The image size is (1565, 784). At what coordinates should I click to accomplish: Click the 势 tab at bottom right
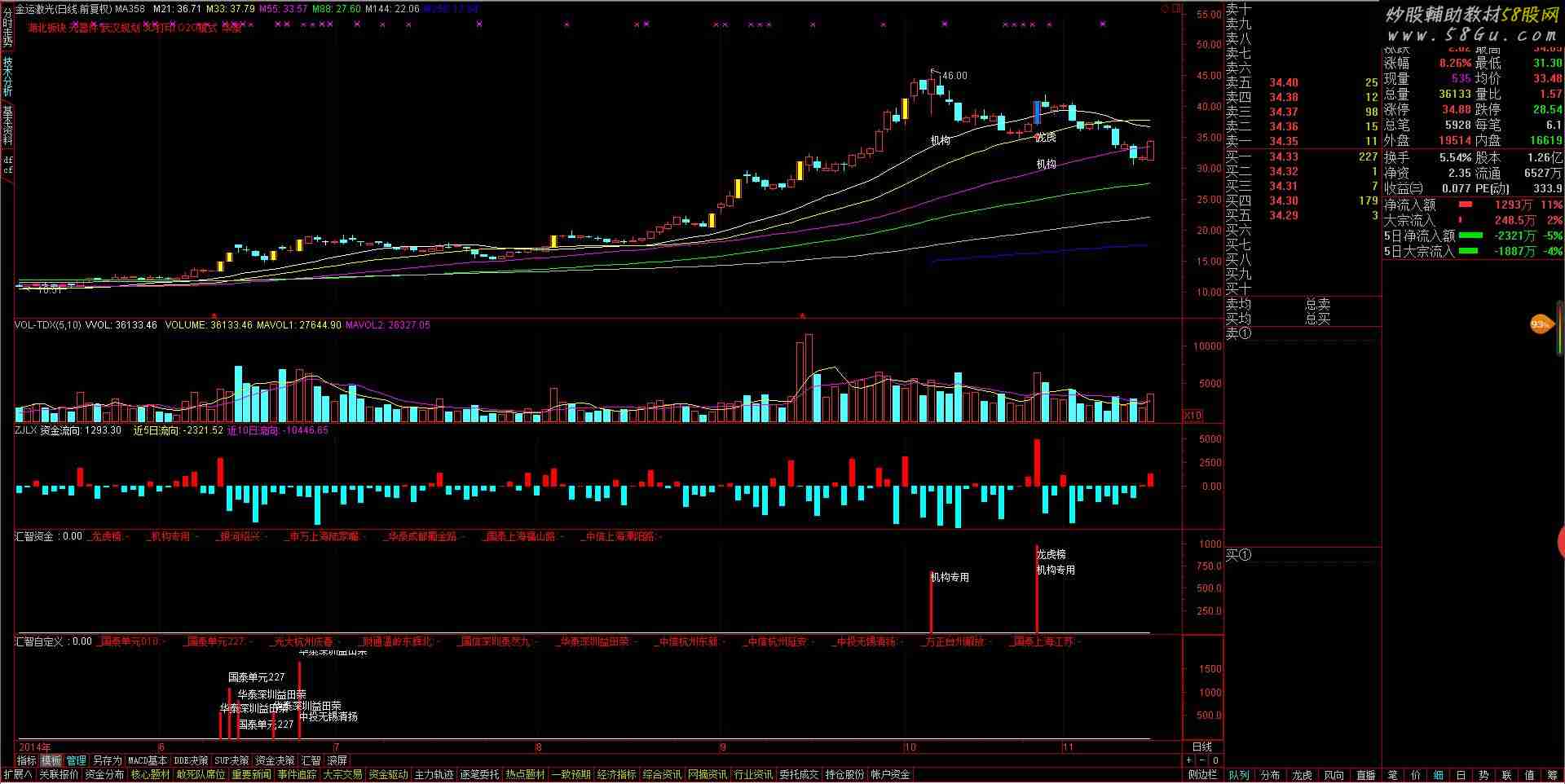(x=1483, y=774)
